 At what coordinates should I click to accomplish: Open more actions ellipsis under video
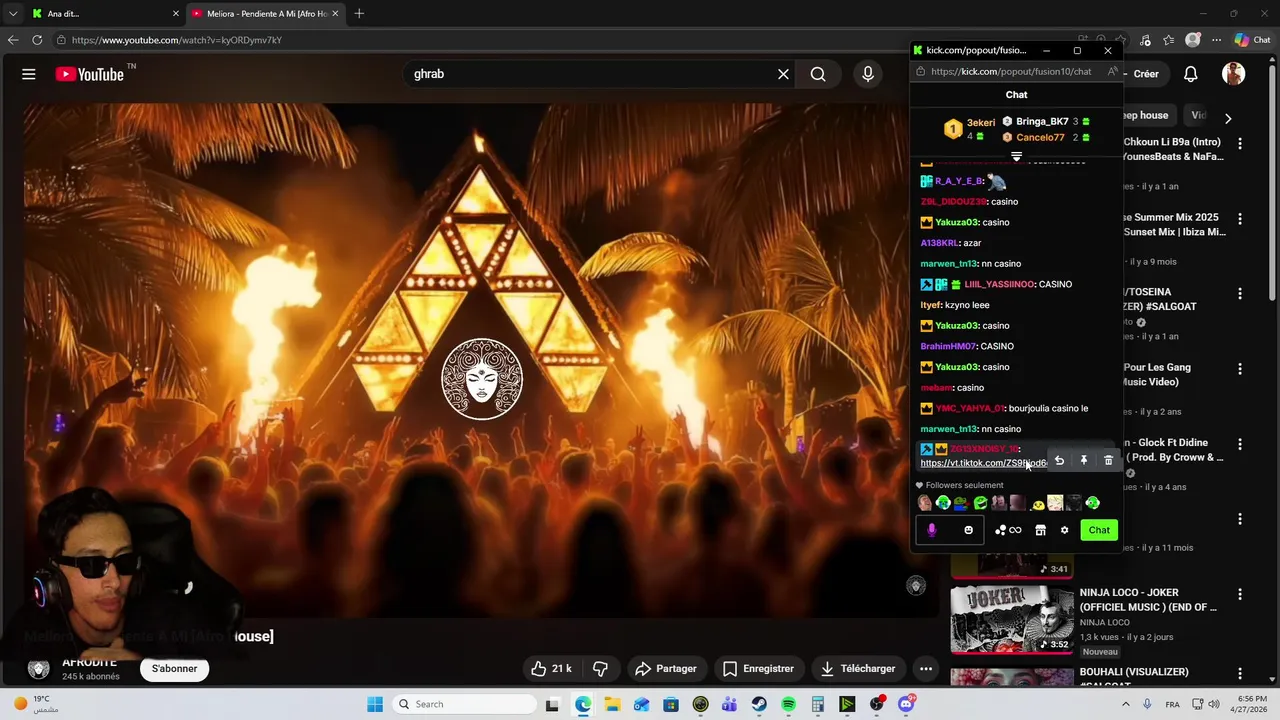(926, 668)
